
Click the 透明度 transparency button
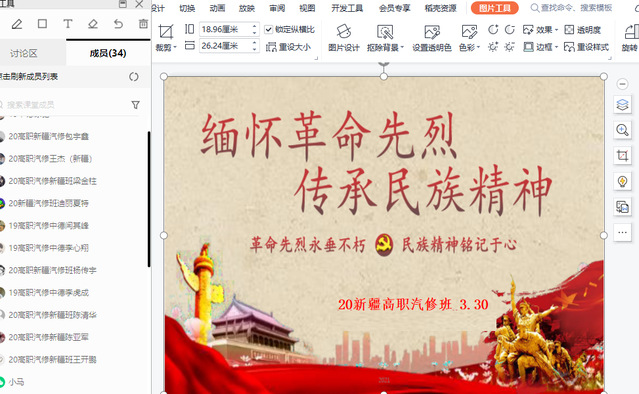click(x=582, y=30)
